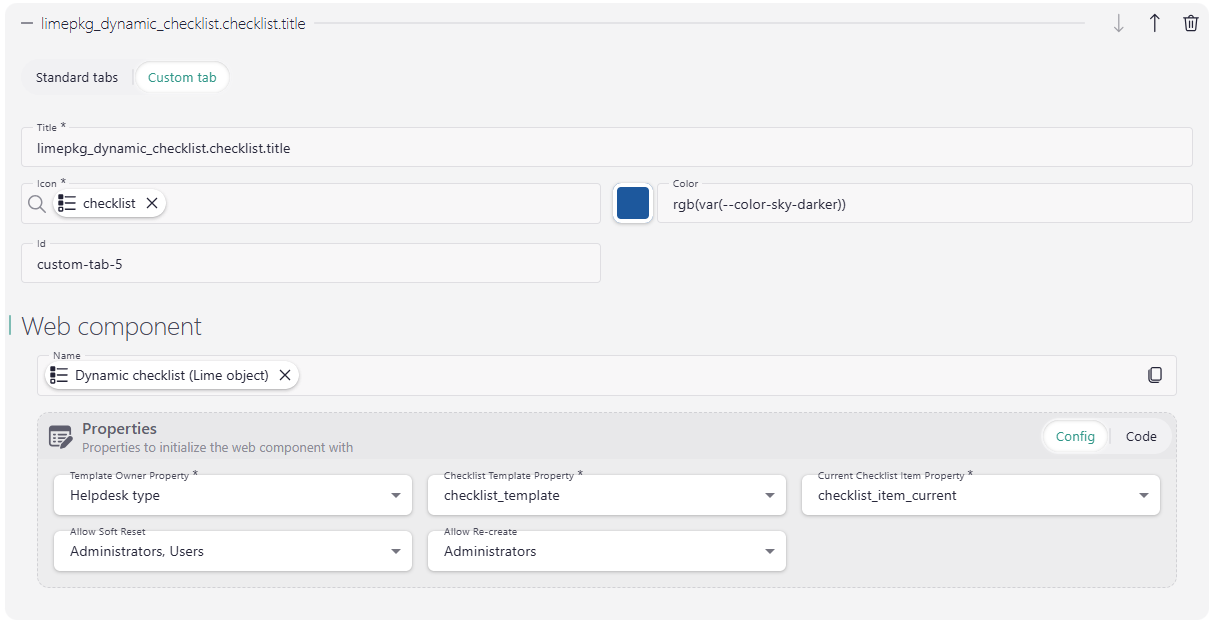
Task: Open Allow Soft Reset dropdown
Action: click(x=233, y=551)
